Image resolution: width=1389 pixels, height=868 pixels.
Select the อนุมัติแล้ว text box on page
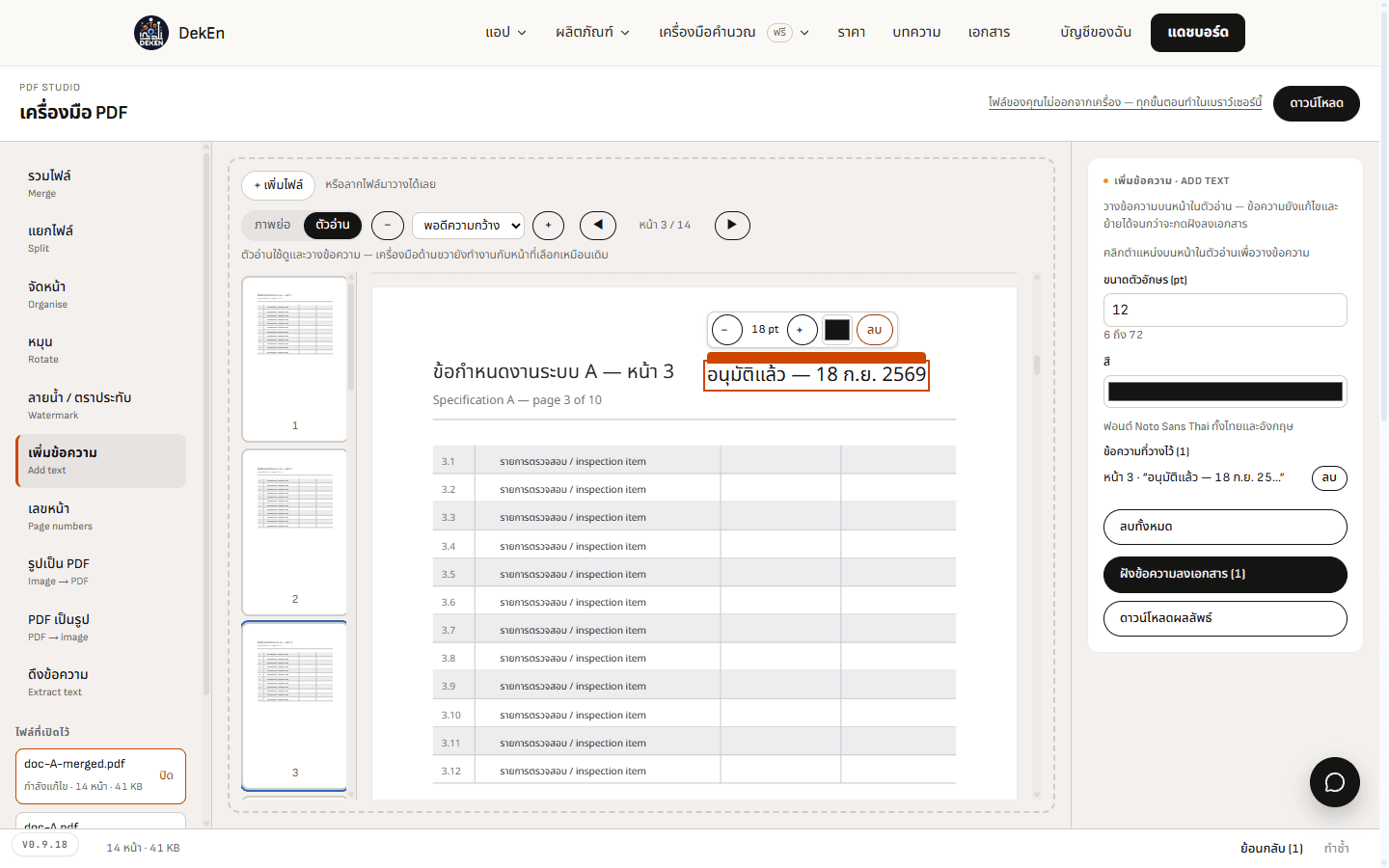(816, 374)
